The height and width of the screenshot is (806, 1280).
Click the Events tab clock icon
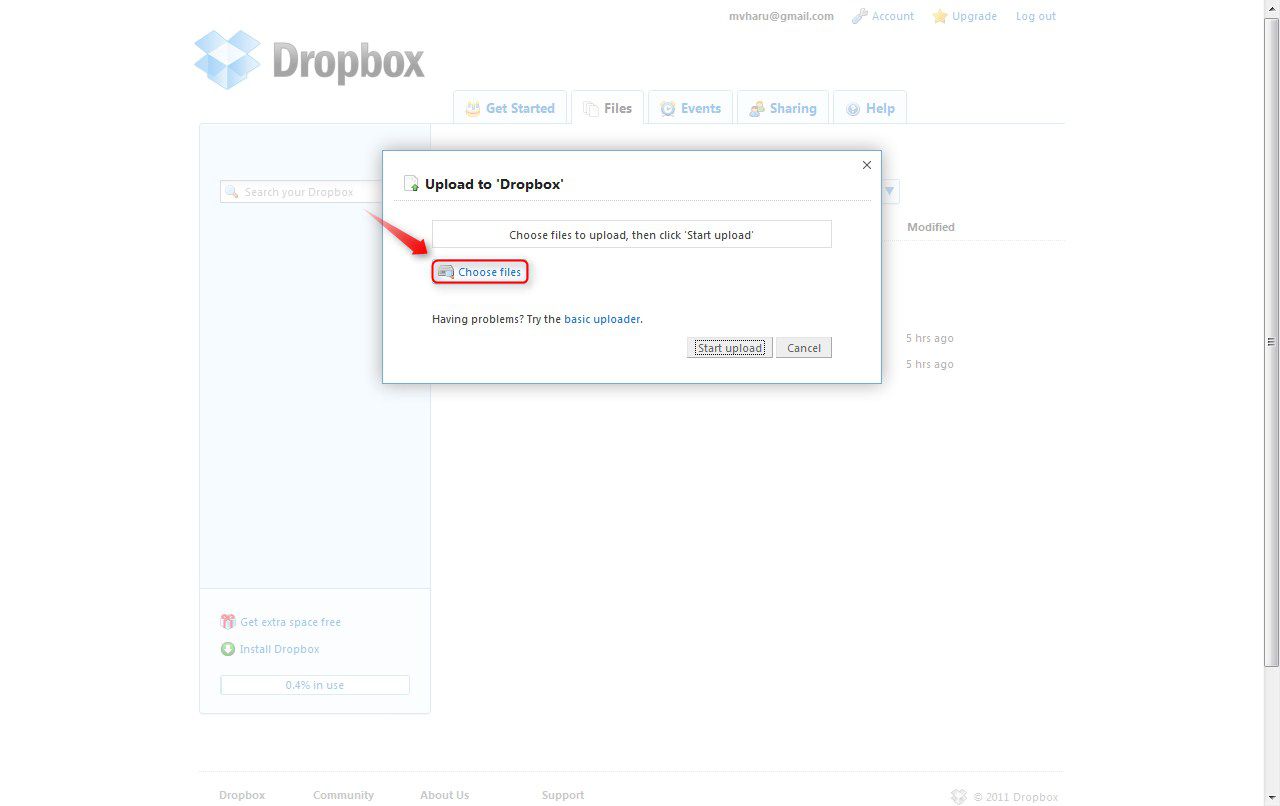[668, 109]
